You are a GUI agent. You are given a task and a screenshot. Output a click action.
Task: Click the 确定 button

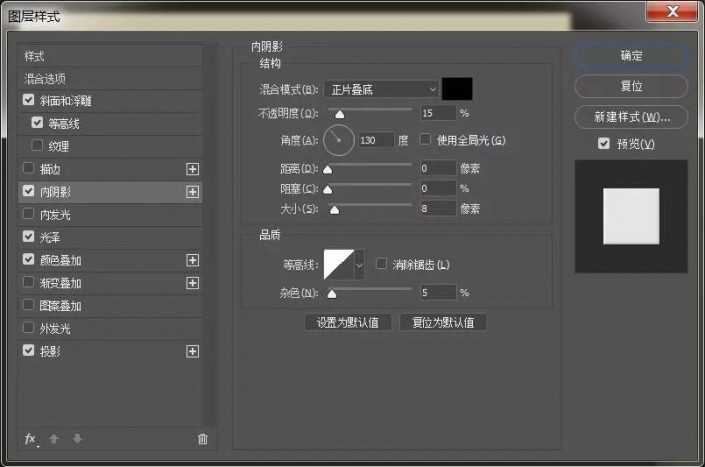coord(631,56)
